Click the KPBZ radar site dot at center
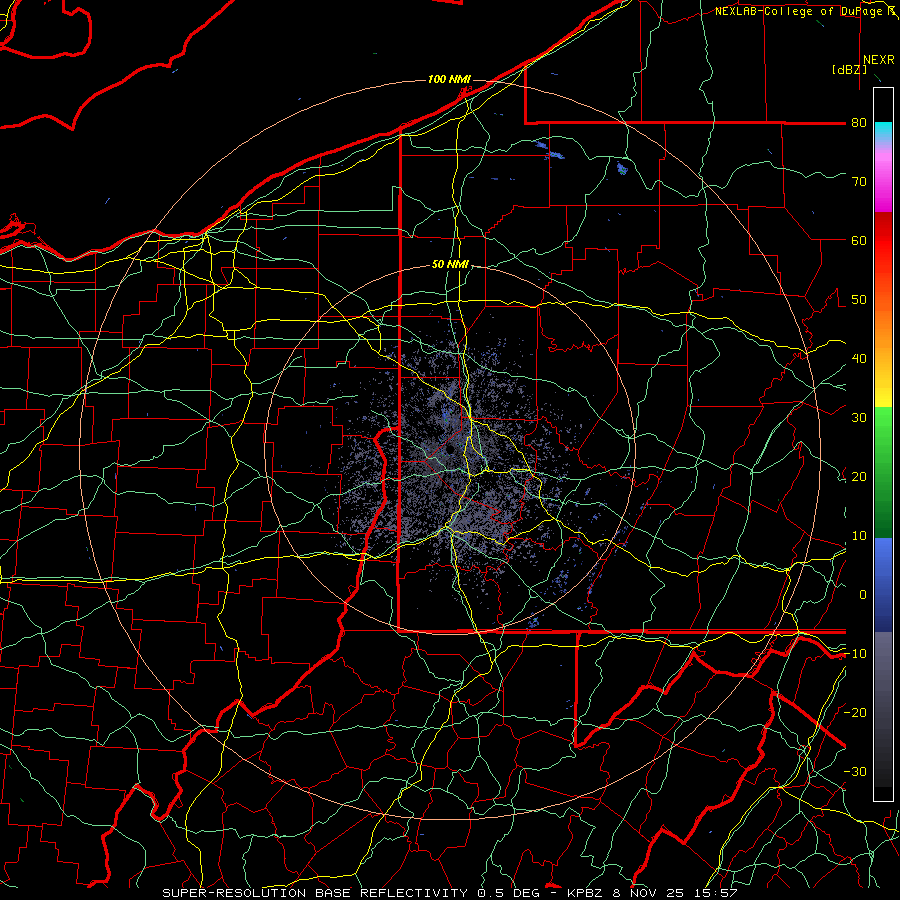900x900 pixels. [451, 449]
